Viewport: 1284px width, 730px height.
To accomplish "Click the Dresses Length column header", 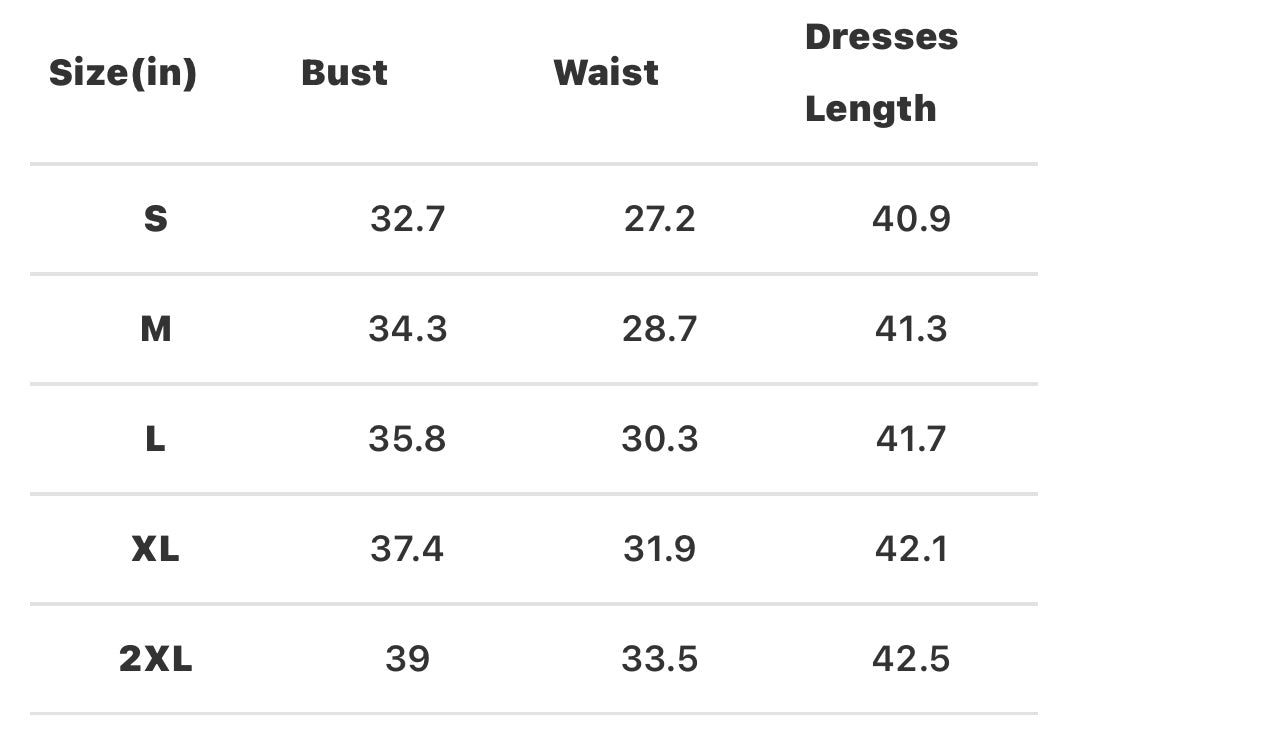I will pos(881,73).
